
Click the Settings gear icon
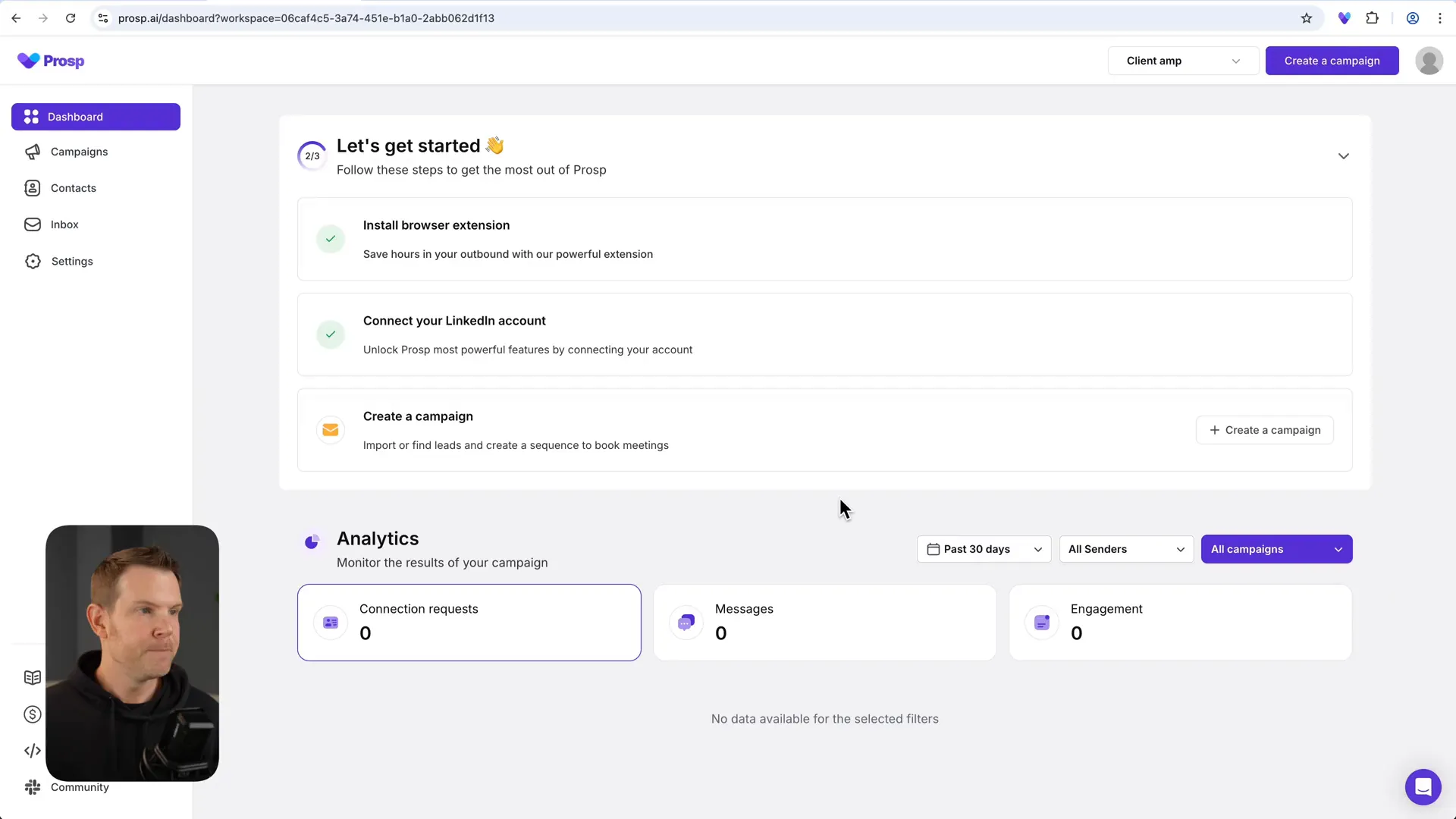[x=33, y=261]
